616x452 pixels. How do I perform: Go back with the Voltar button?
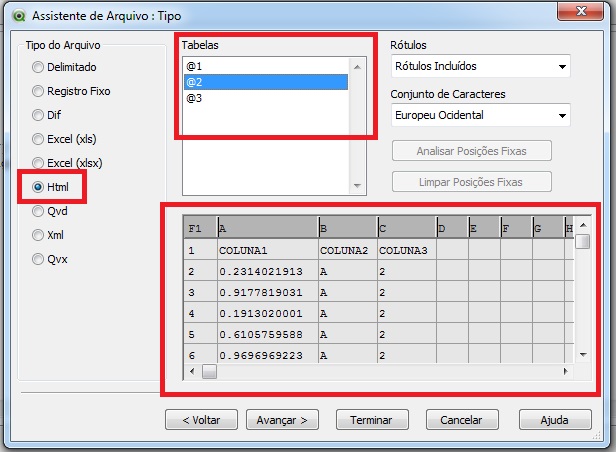point(201,420)
